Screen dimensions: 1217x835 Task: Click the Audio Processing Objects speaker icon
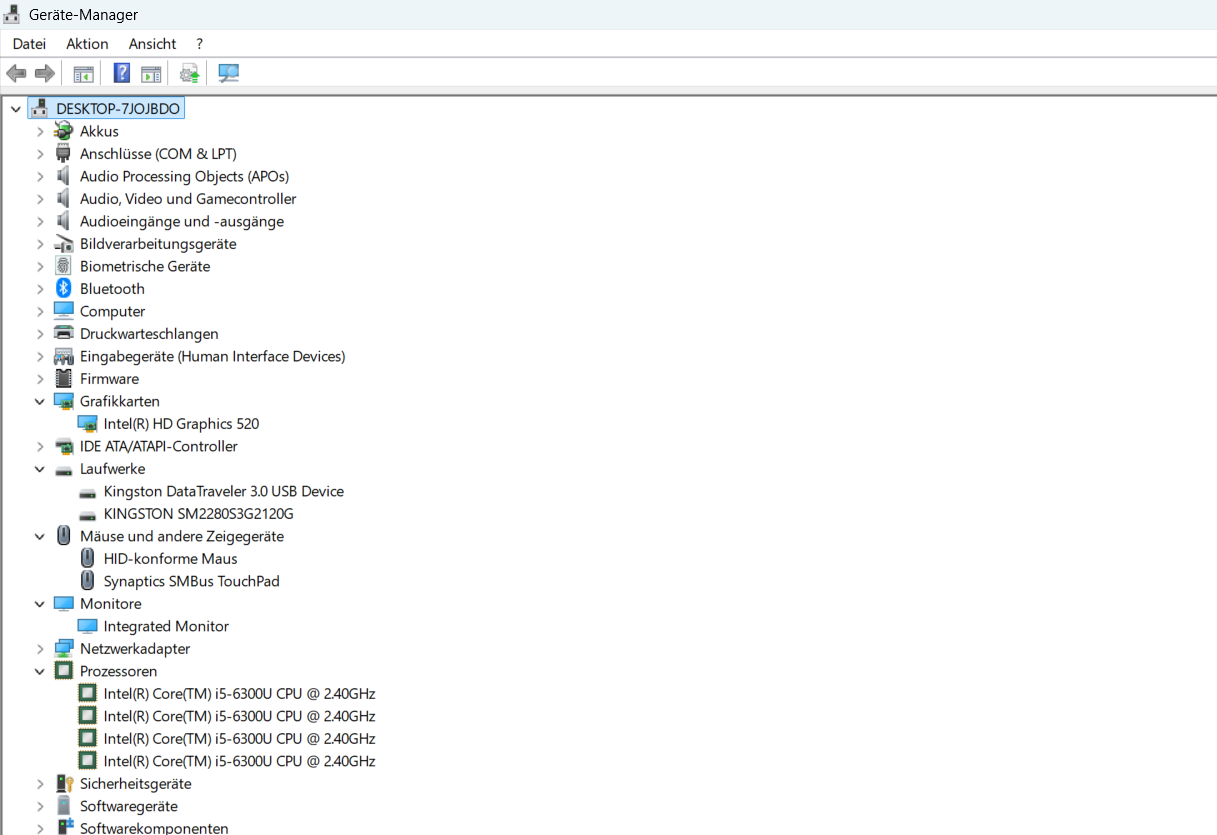click(x=64, y=176)
